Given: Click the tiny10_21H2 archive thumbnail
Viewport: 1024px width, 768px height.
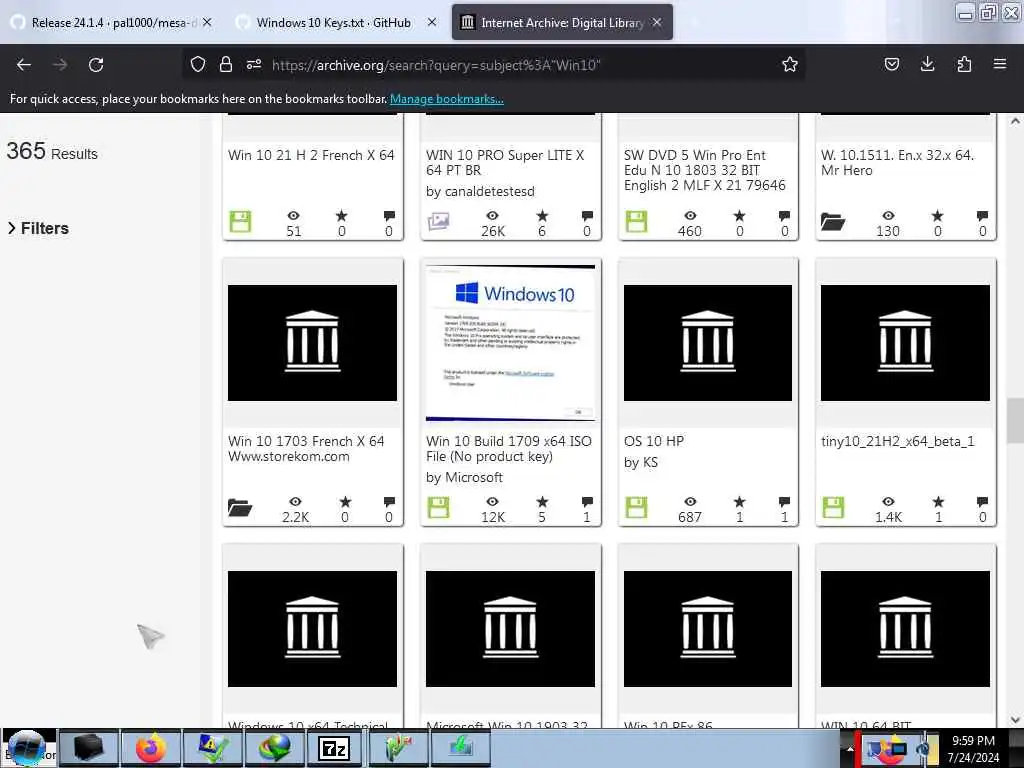Looking at the screenshot, I should pos(905,343).
